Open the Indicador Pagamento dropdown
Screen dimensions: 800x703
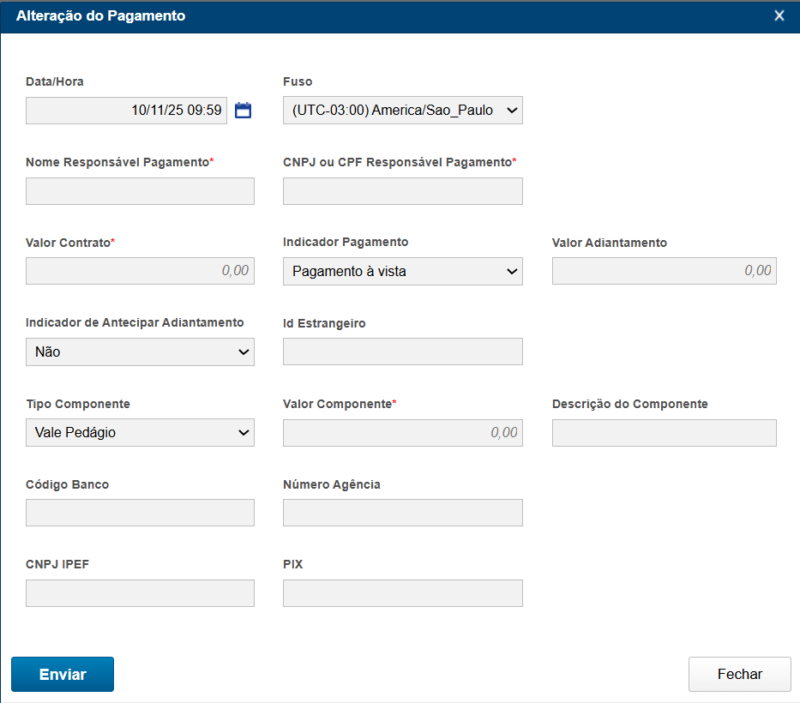click(402, 271)
